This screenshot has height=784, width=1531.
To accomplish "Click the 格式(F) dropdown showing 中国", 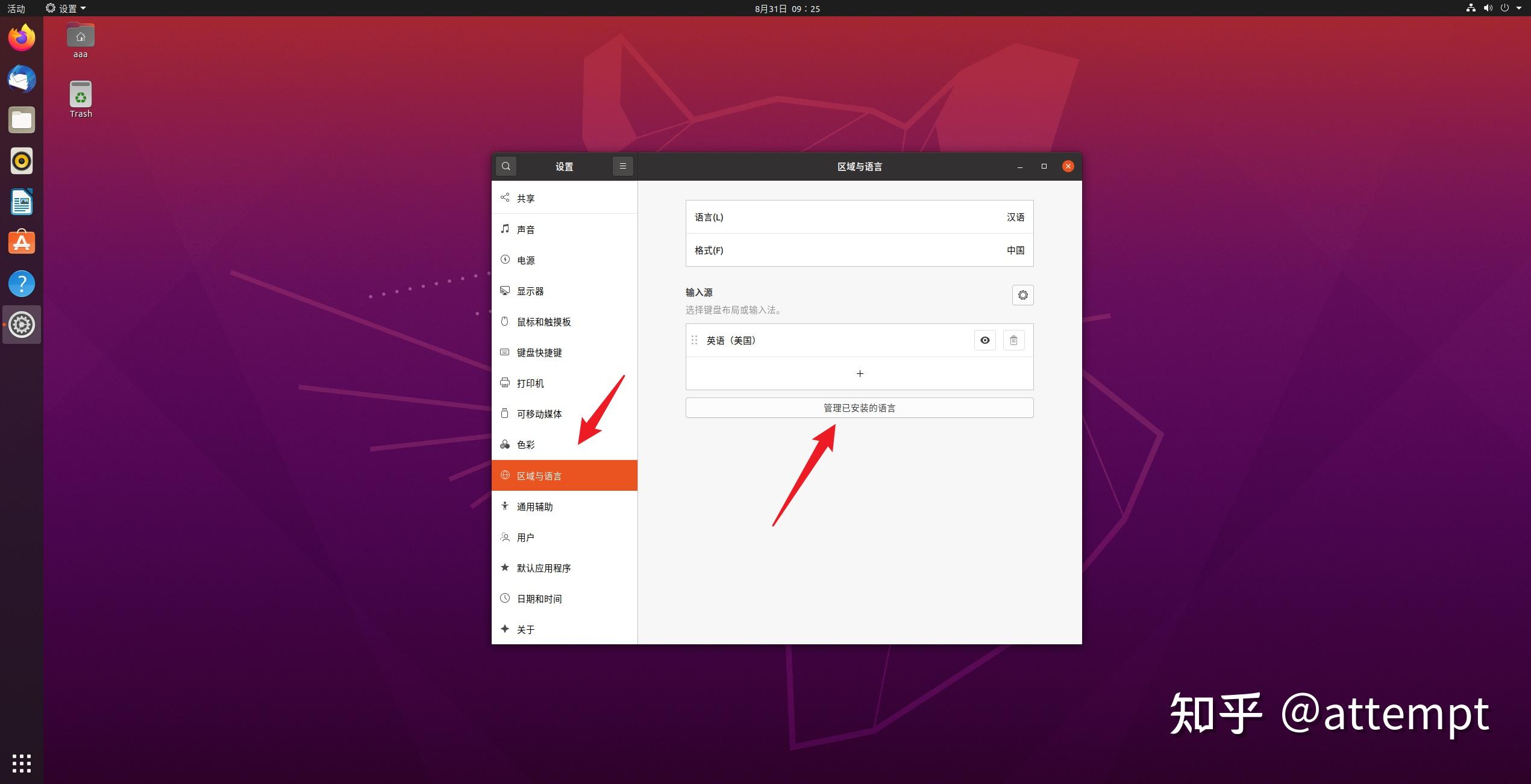I will [859, 250].
